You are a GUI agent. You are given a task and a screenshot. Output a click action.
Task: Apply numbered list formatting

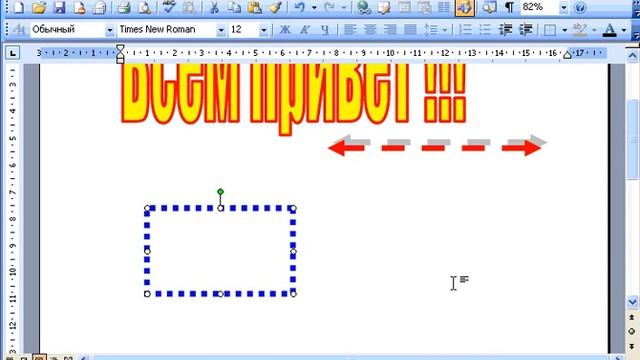[x=465, y=29]
